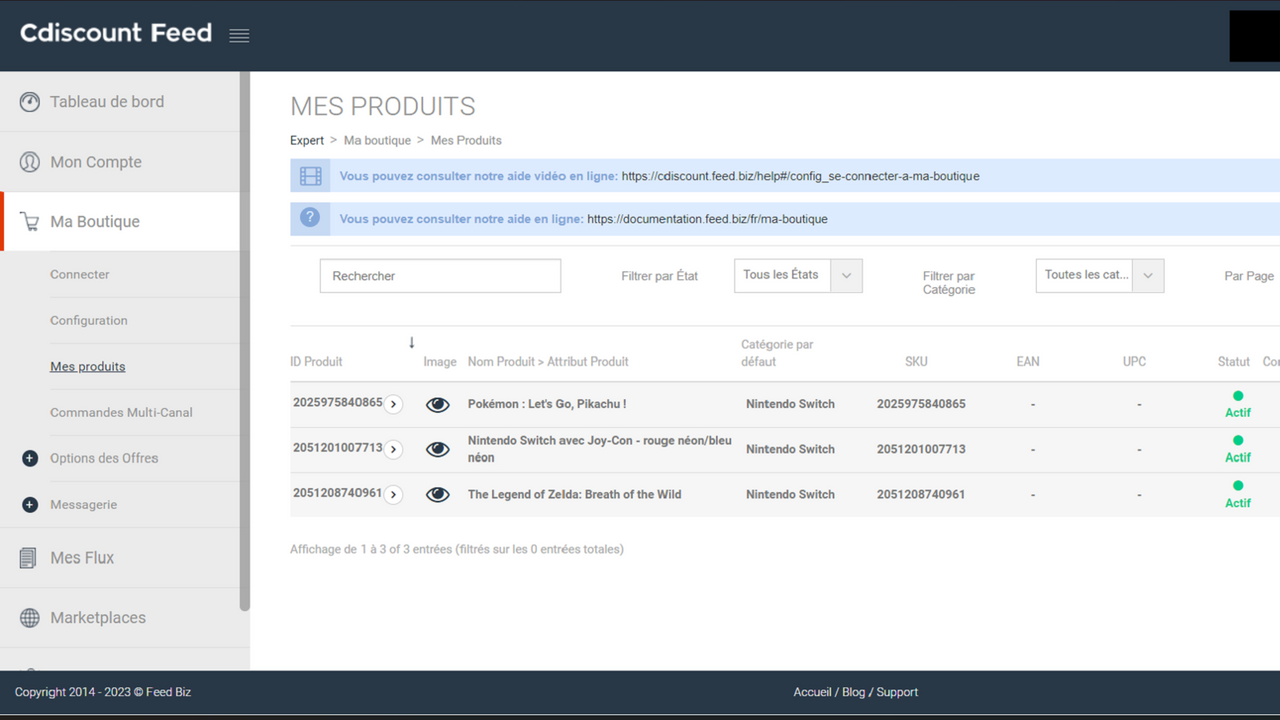
Task: Expand product row 2051208740961
Action: [x=394, y=495]
